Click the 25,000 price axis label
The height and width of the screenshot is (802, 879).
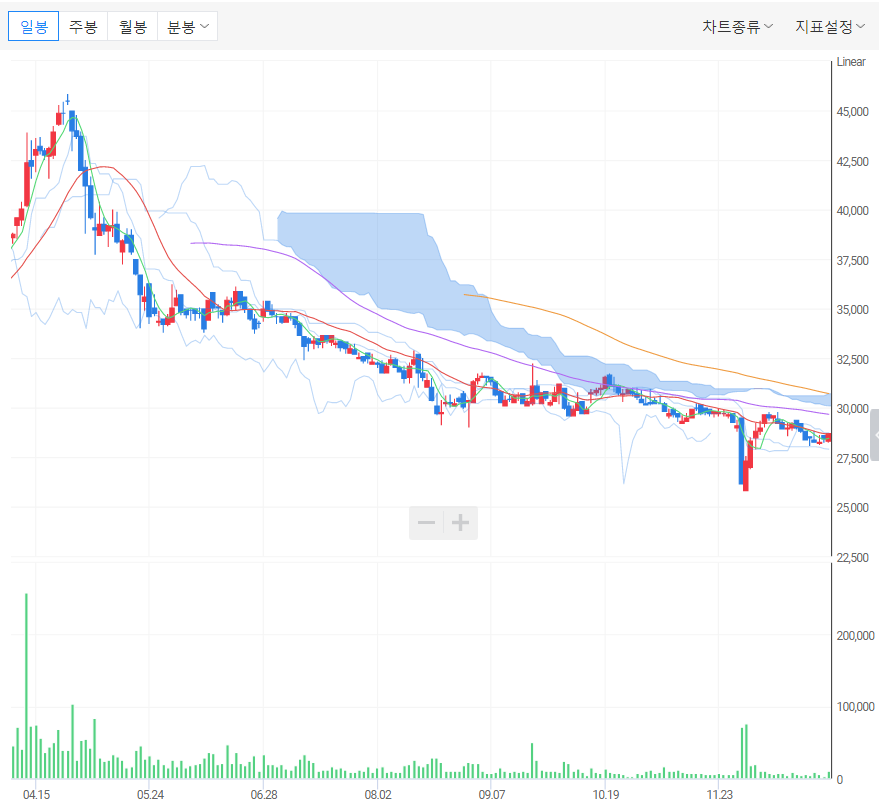tap(852, 507)
